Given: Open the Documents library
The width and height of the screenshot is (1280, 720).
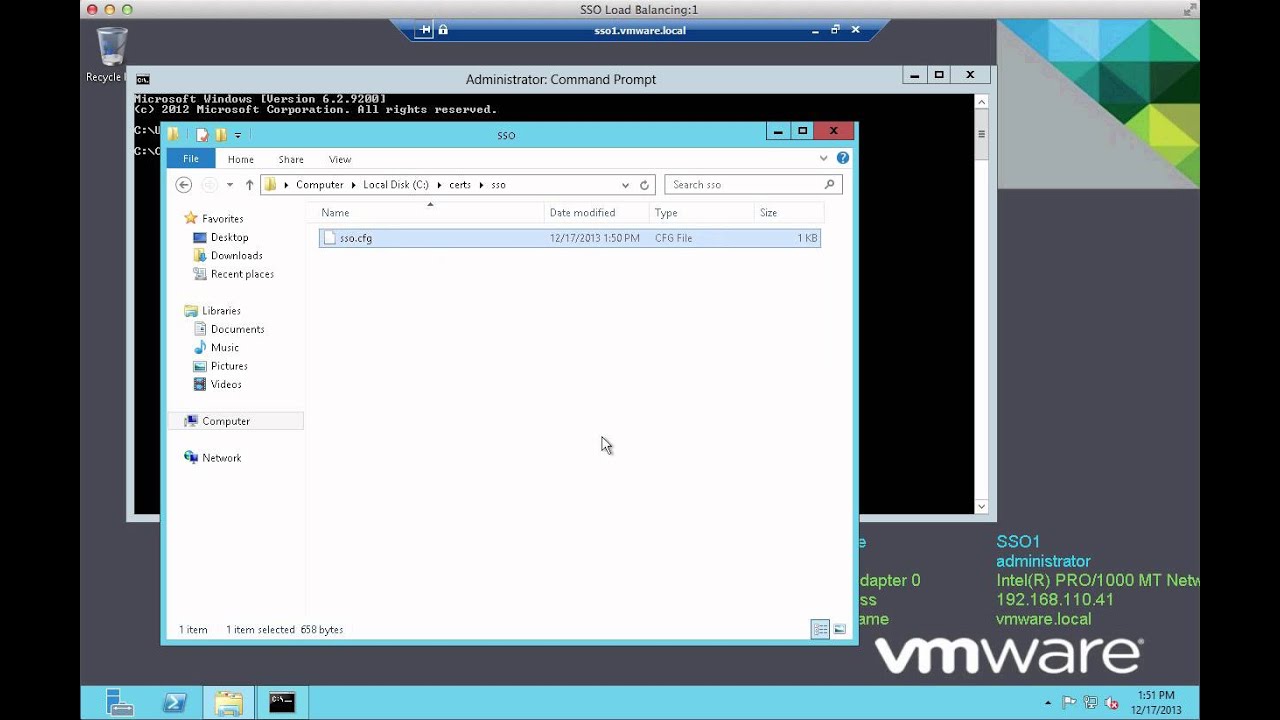Looking at the screenshot, I should [x=237, y=329].
